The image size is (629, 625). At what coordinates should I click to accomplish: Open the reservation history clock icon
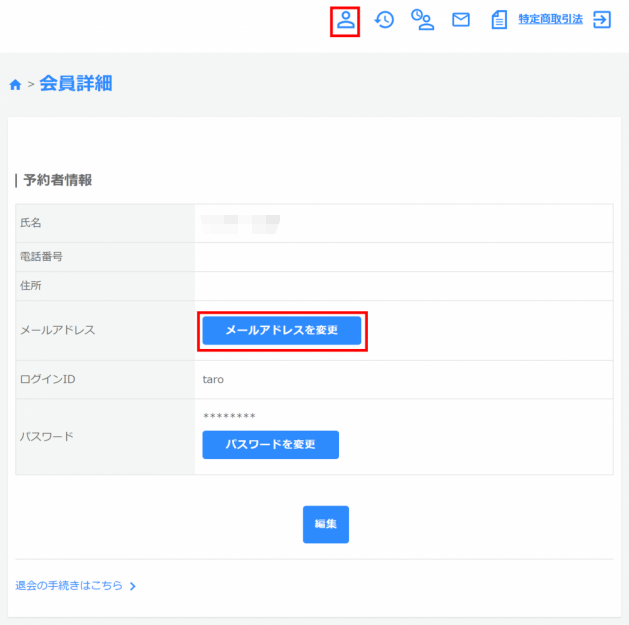coord(384,20)
